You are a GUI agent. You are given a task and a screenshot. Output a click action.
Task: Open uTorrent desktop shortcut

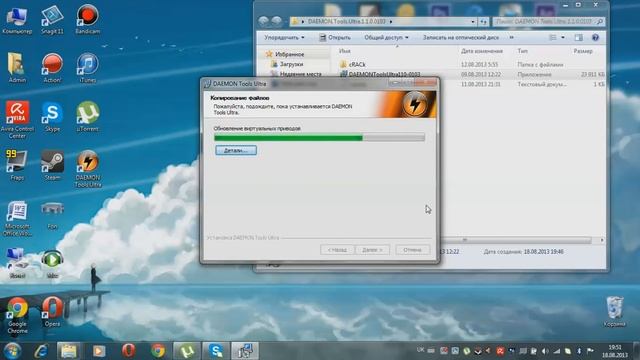[x=87, y=117]
